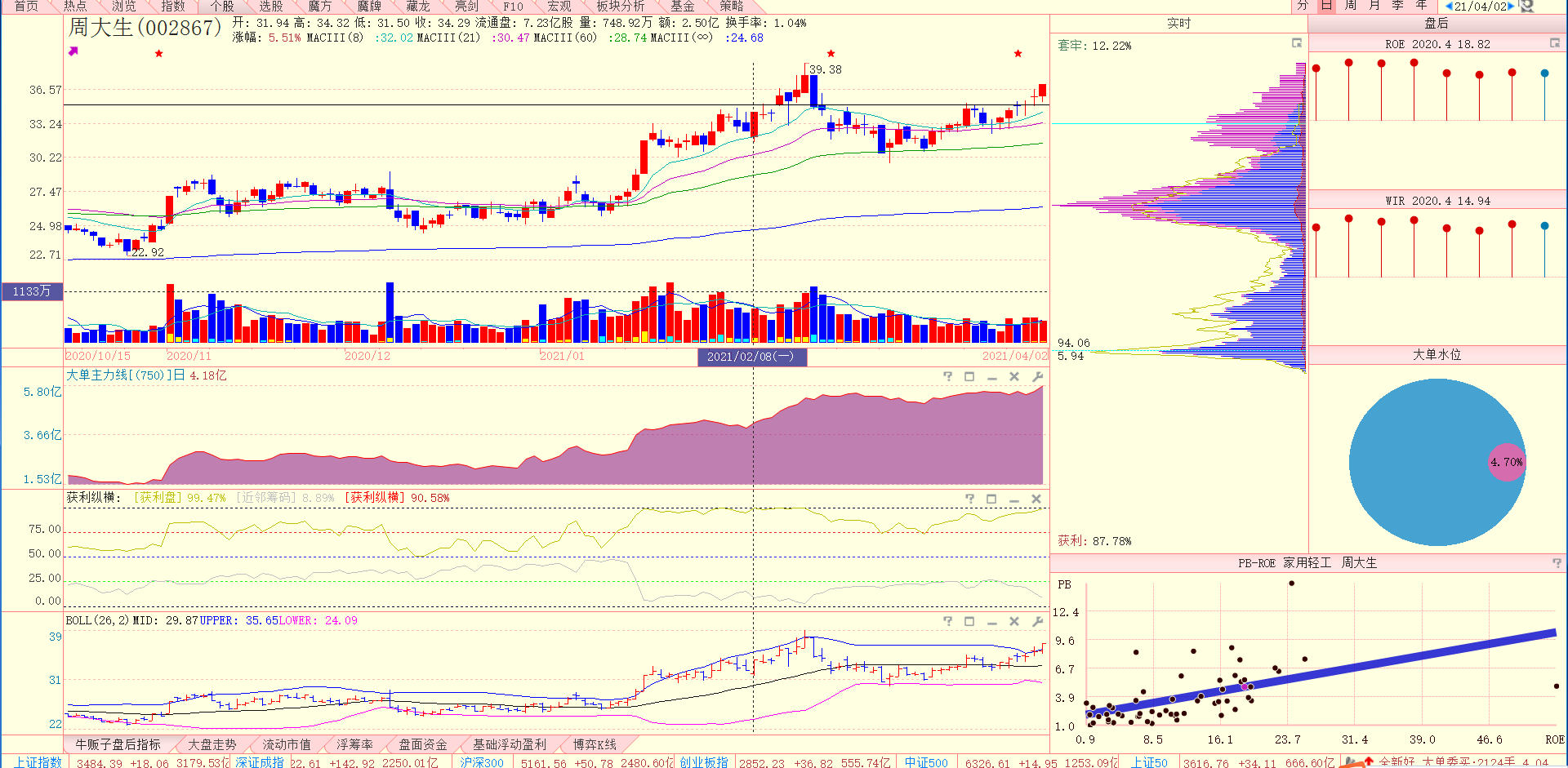Open settings wrench of 大单主力线 panel

coord(1037,376)
